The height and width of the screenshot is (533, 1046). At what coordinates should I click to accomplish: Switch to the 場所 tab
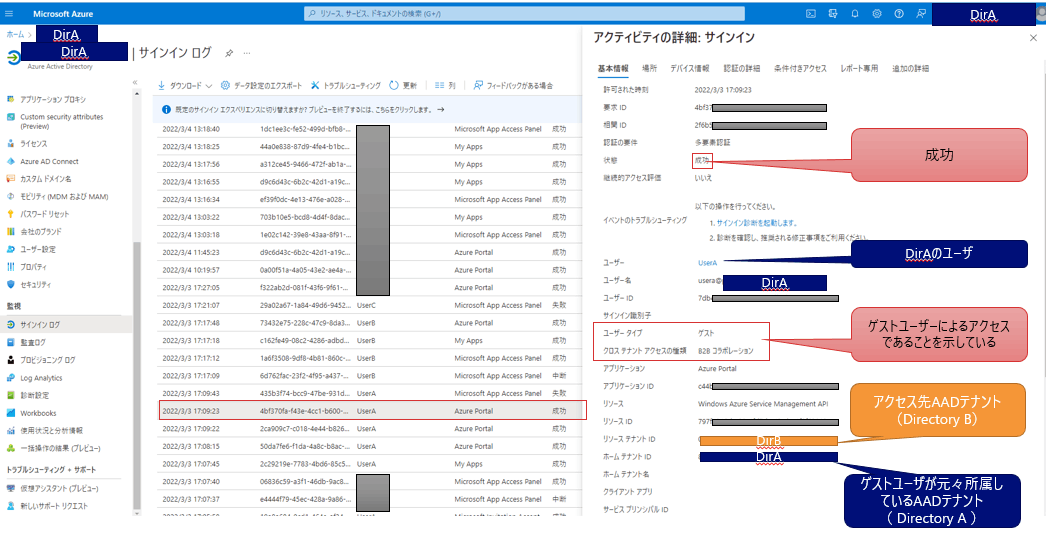click(x=649, y=69)
